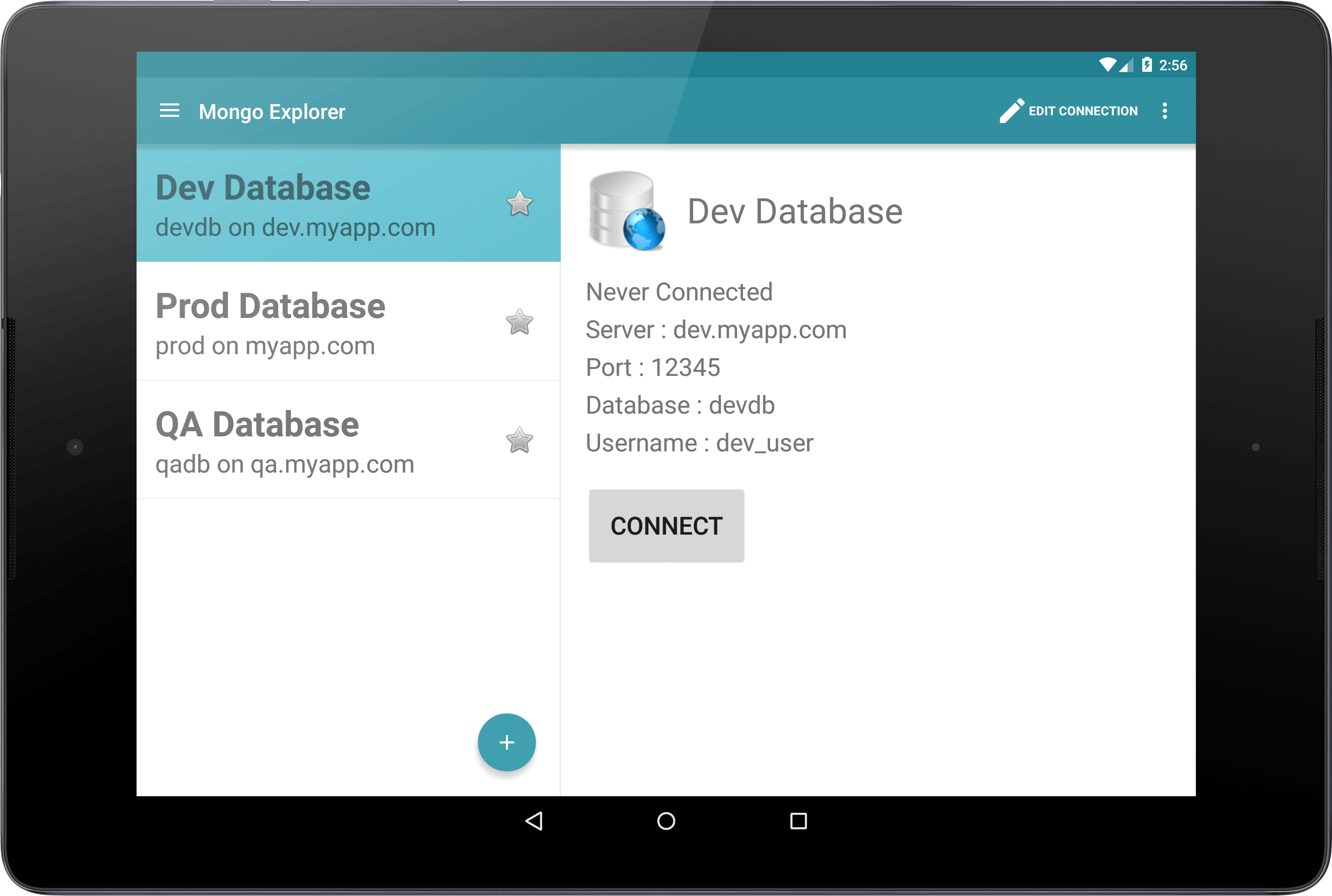Click the Mongo Explorer title
Image resolution: width=1332 pixels, height=896 pixels.
pyautogui.click(x=272, y=112)
